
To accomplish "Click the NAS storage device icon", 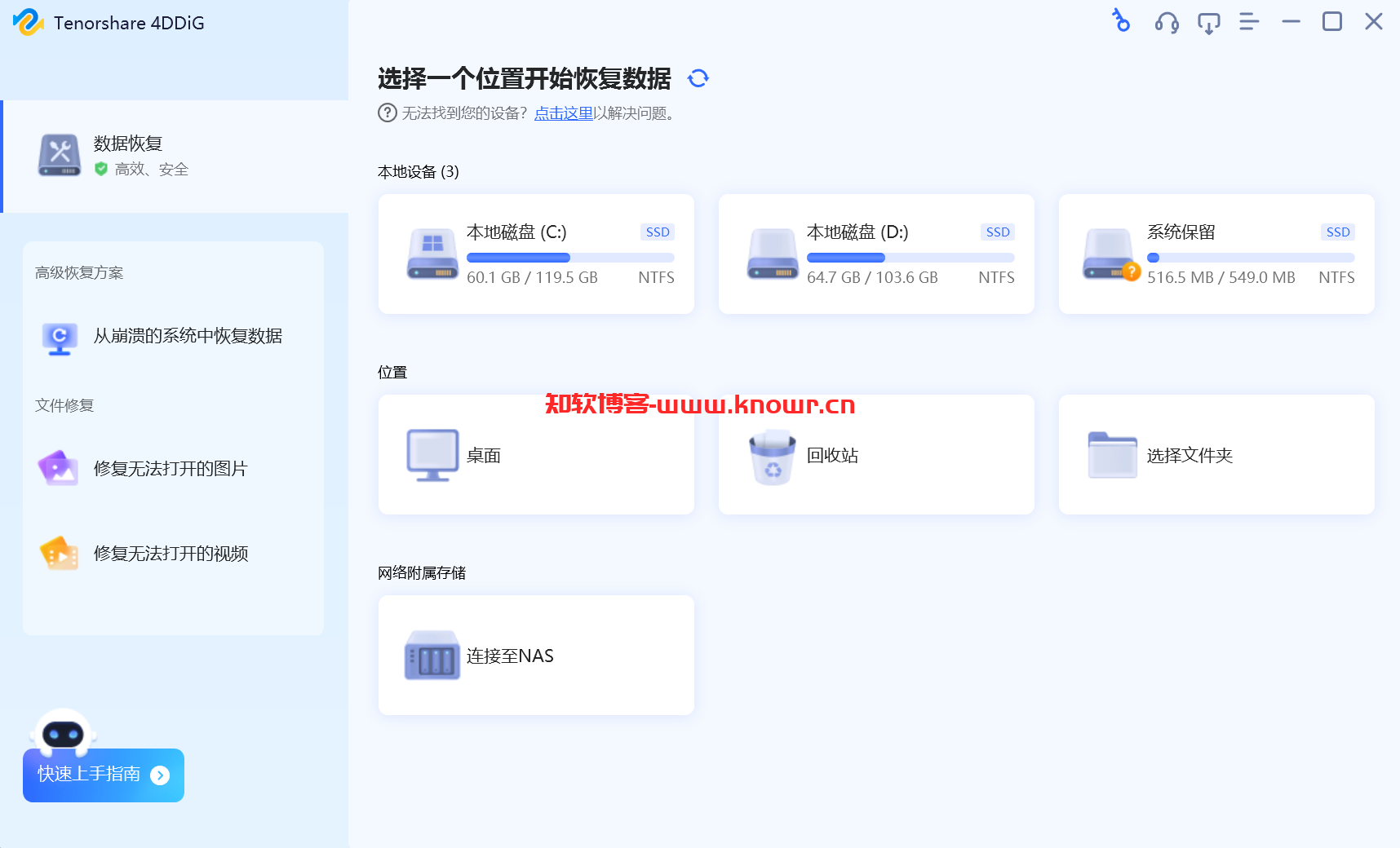I will point(432,656).
